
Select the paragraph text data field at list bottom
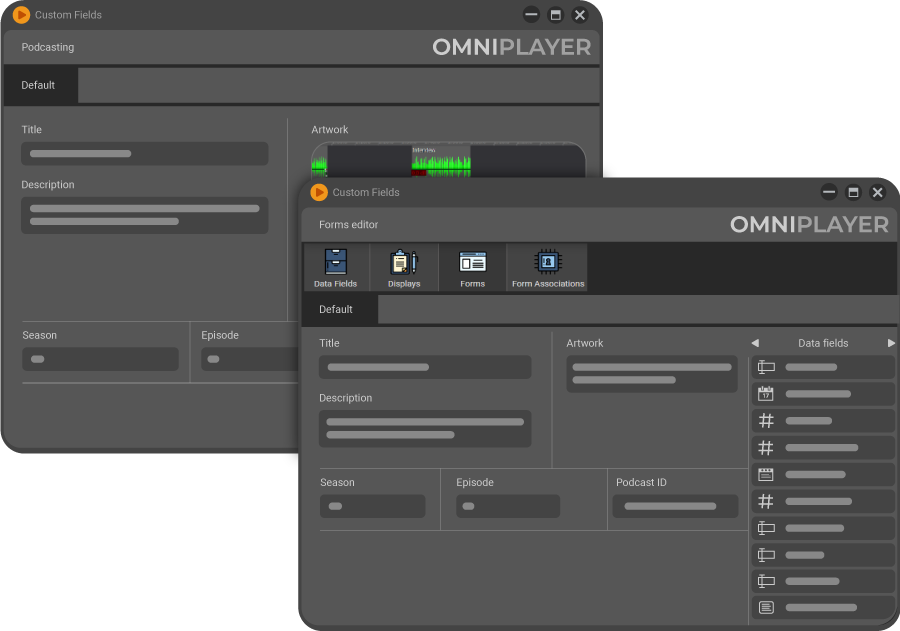pos(823,607)
